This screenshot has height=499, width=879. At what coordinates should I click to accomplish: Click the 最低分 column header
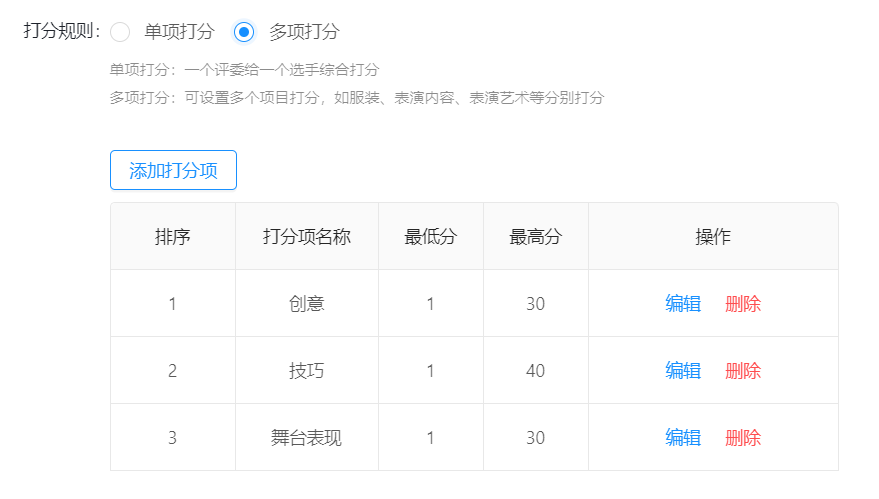click(431, 237)
